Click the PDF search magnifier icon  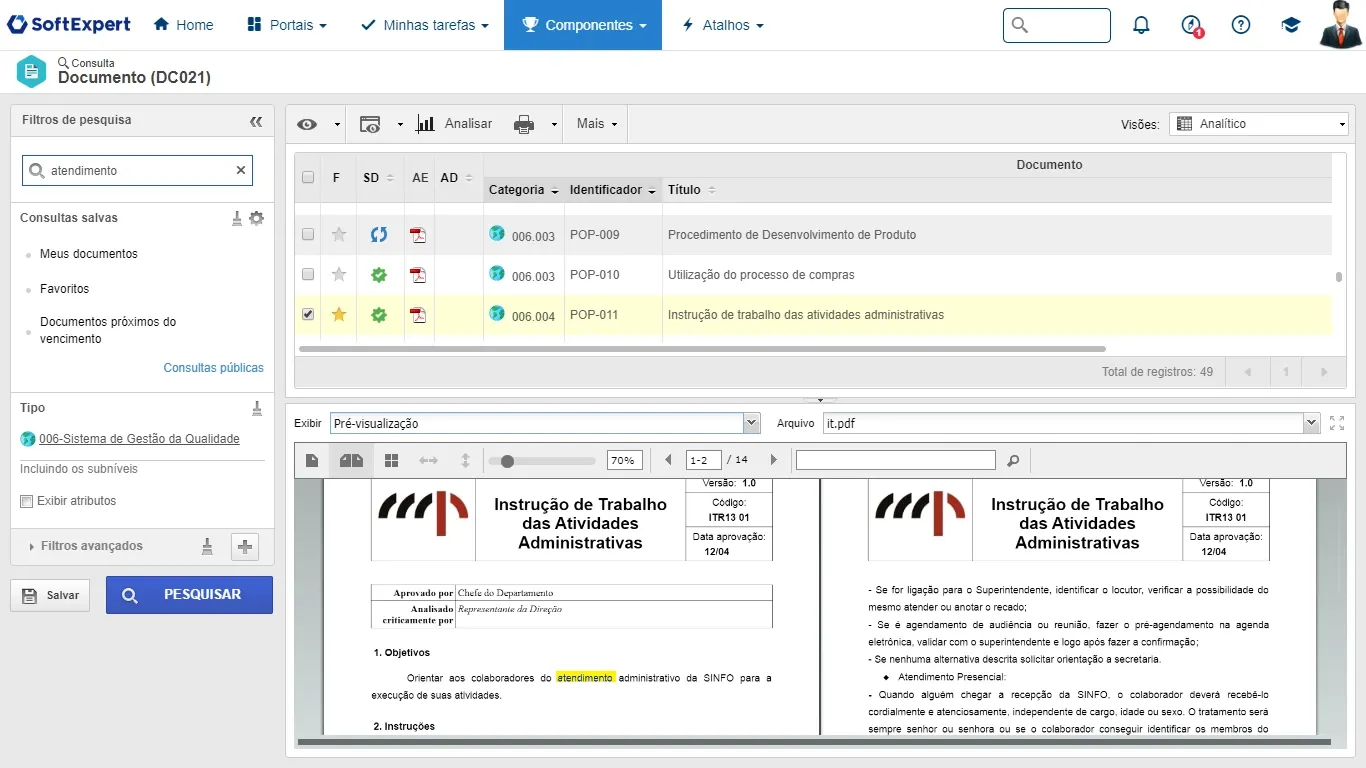[1013, 461]
